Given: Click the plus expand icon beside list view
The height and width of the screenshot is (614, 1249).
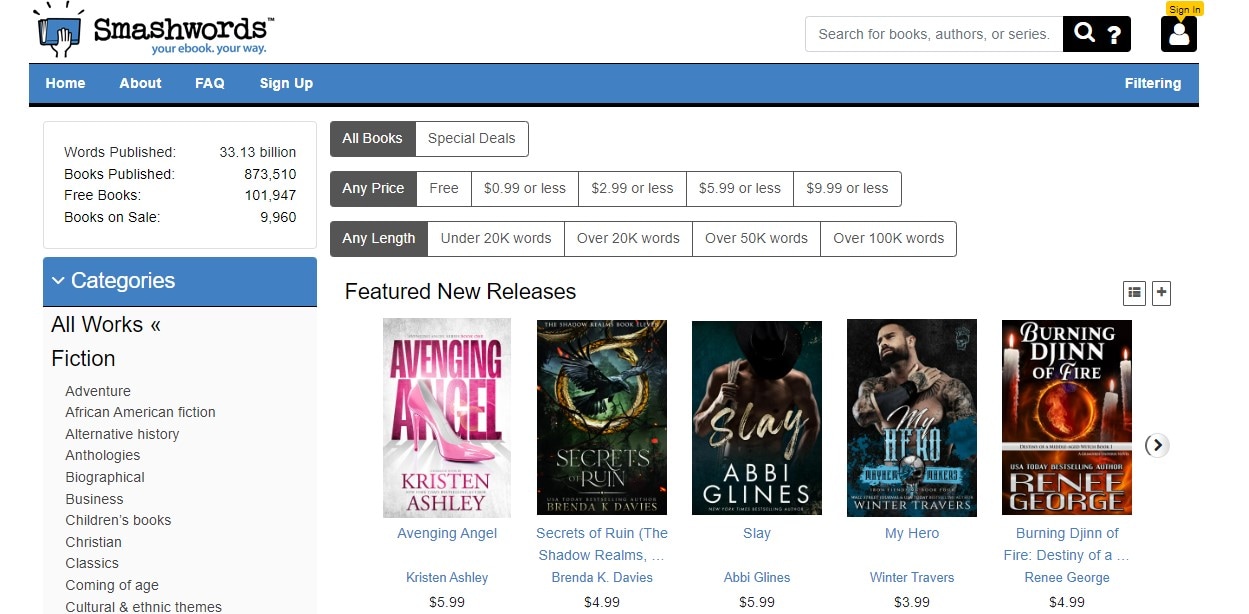Looking at the screenshot, I should (x=1161, y=293).
